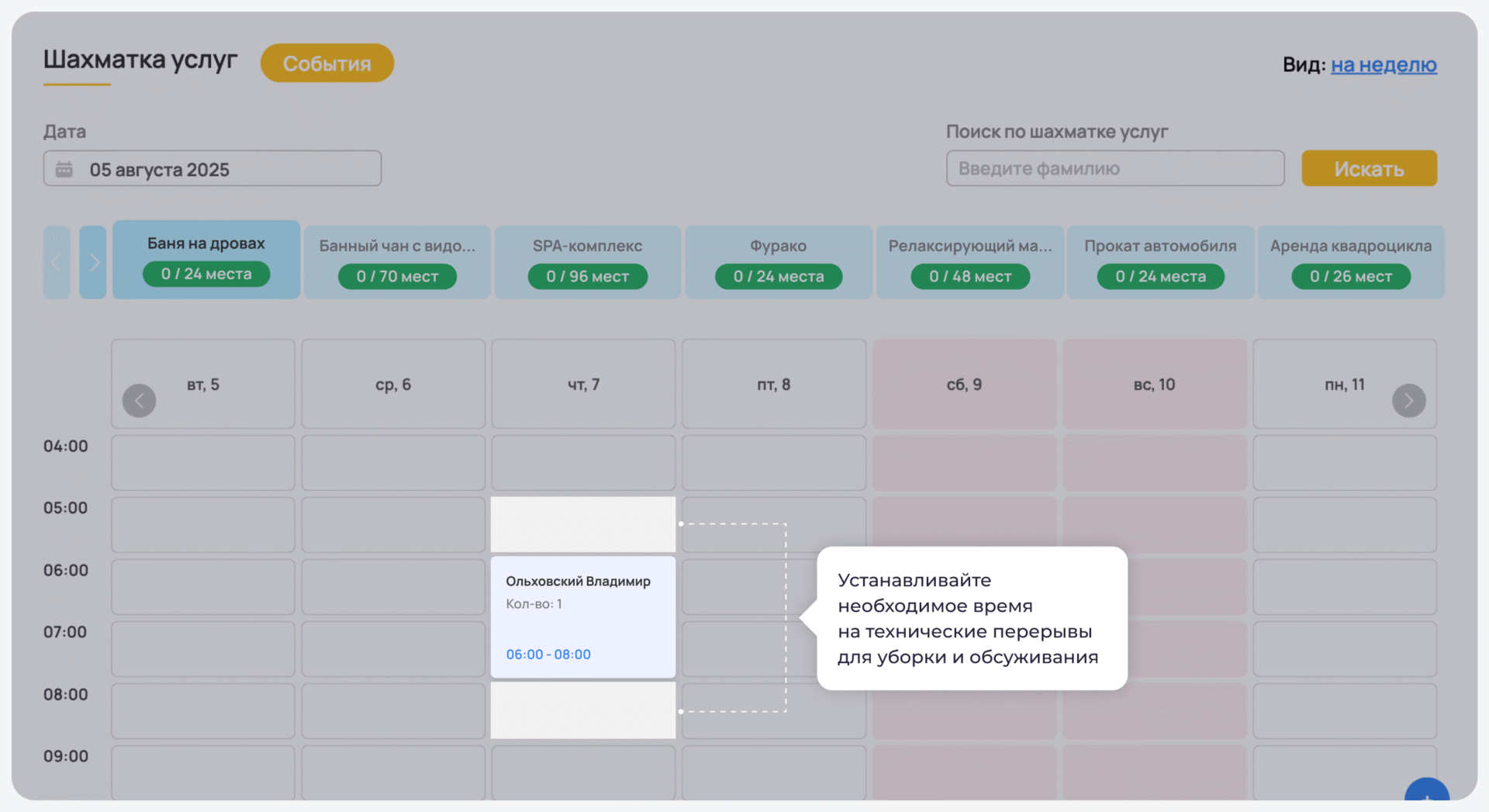Go to previous week with round arrow
1489x812 pixels.
(x=140, y=400)
